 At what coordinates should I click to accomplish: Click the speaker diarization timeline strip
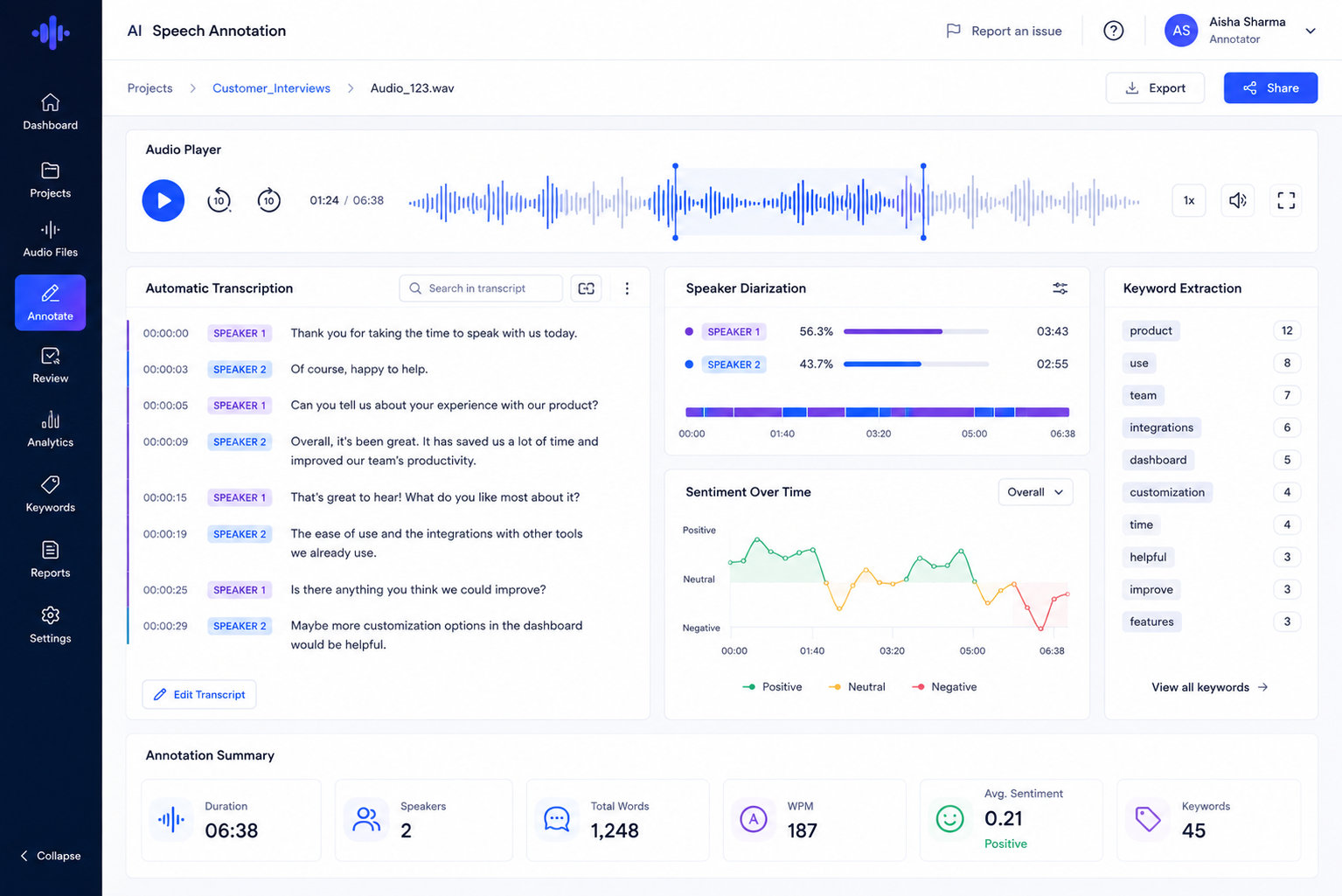point(877,412)
